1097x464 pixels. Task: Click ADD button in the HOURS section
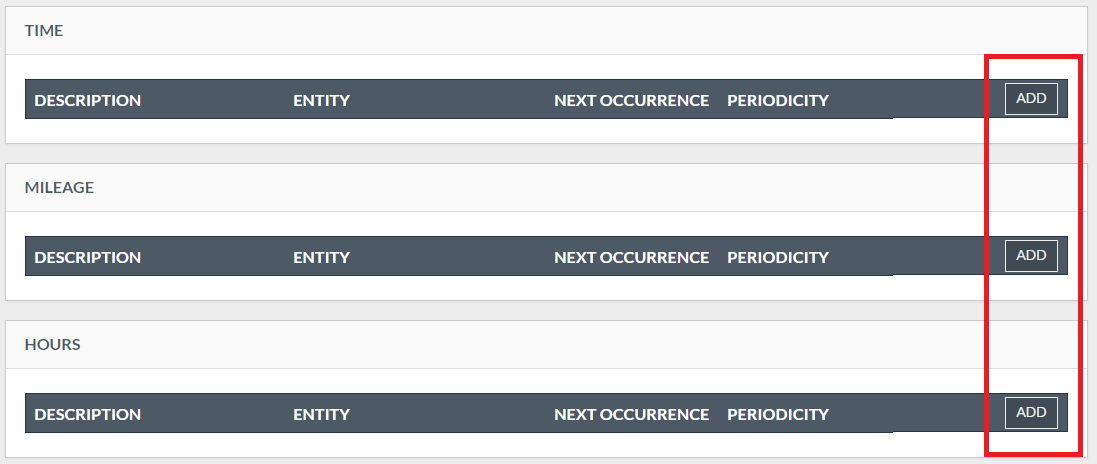click(x=1031, y=413)
